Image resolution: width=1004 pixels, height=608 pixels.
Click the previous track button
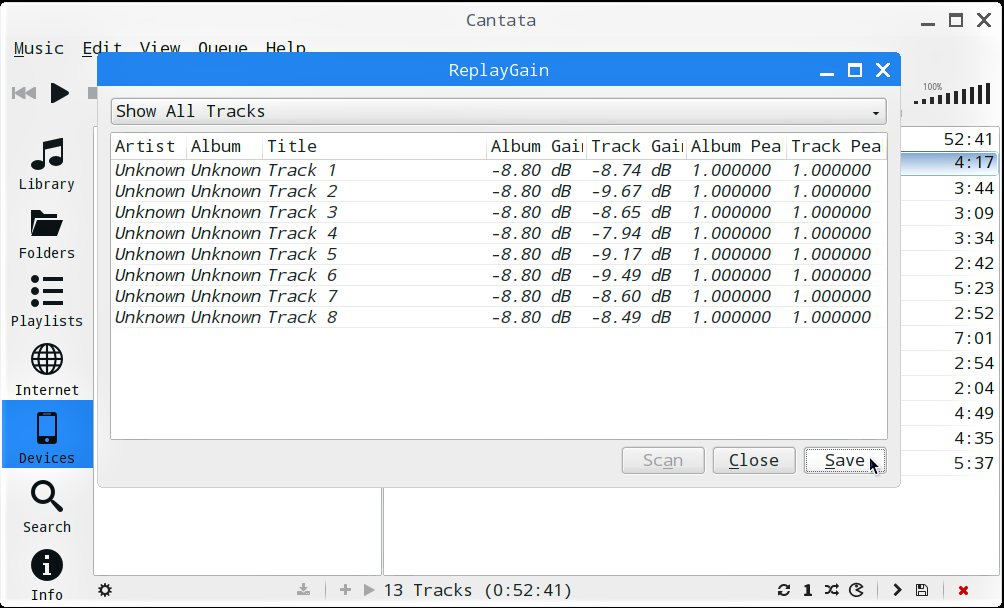(24, 93)
